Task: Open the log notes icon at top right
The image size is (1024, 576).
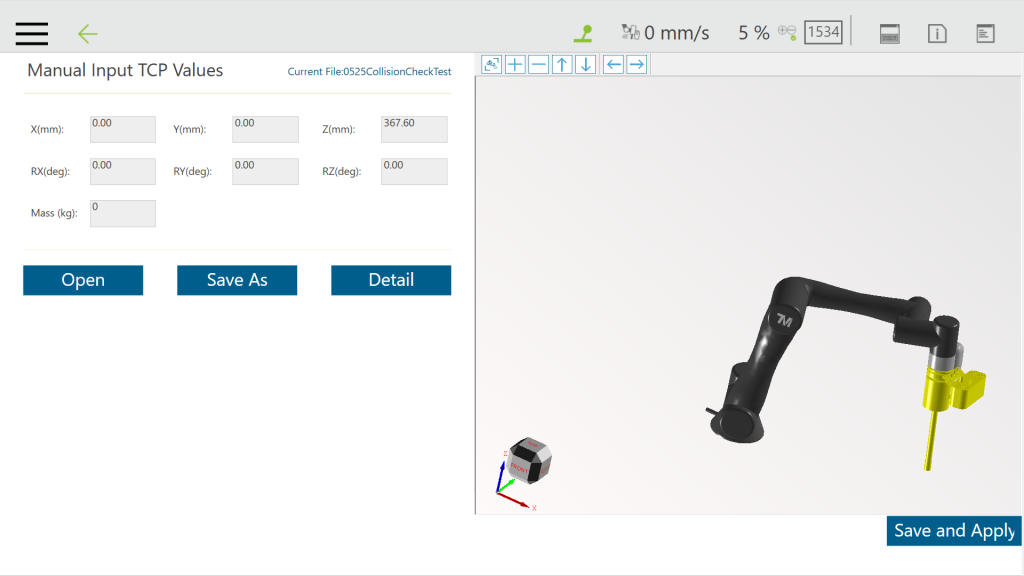Action: click(985, 34)
